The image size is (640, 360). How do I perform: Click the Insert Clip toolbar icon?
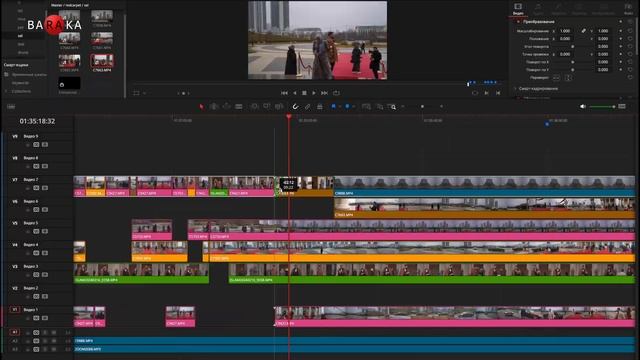click(254, 107)
